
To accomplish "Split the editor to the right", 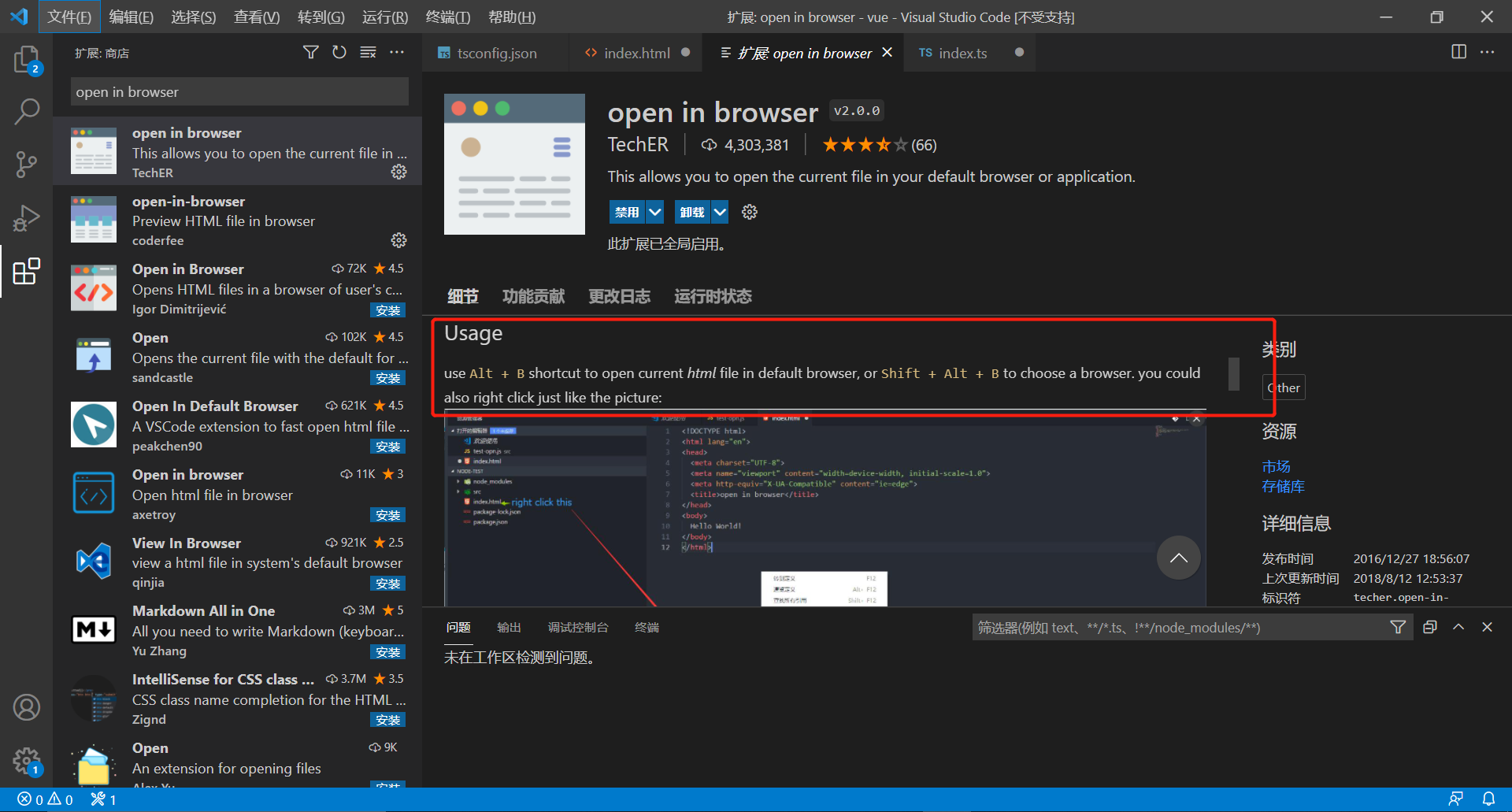I will 1458,52.
